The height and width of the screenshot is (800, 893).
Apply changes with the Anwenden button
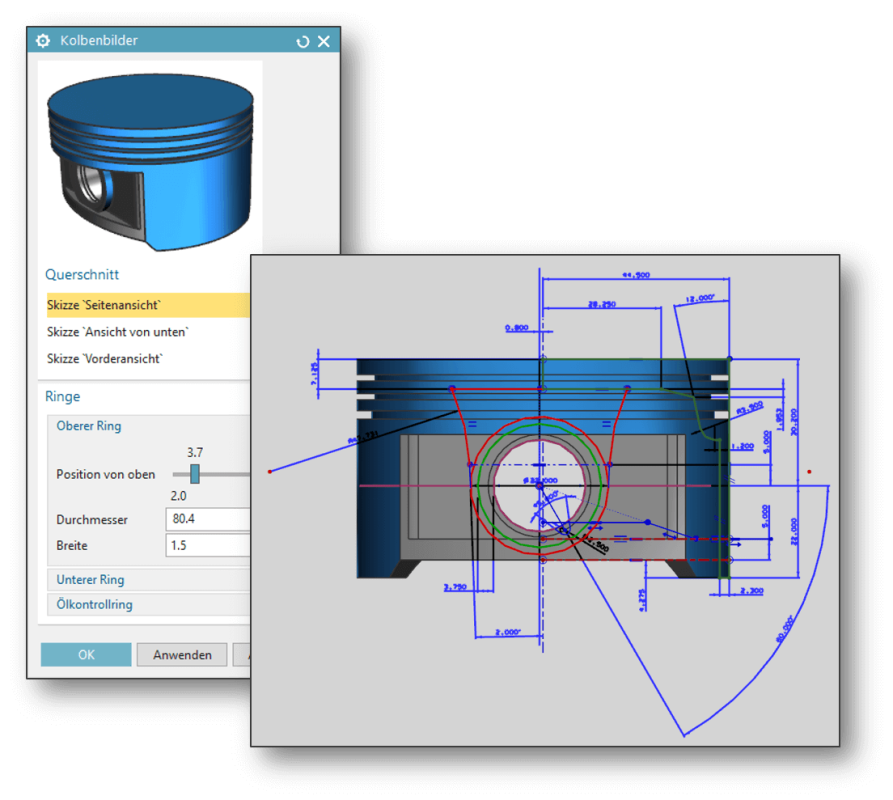coord(181,654)
